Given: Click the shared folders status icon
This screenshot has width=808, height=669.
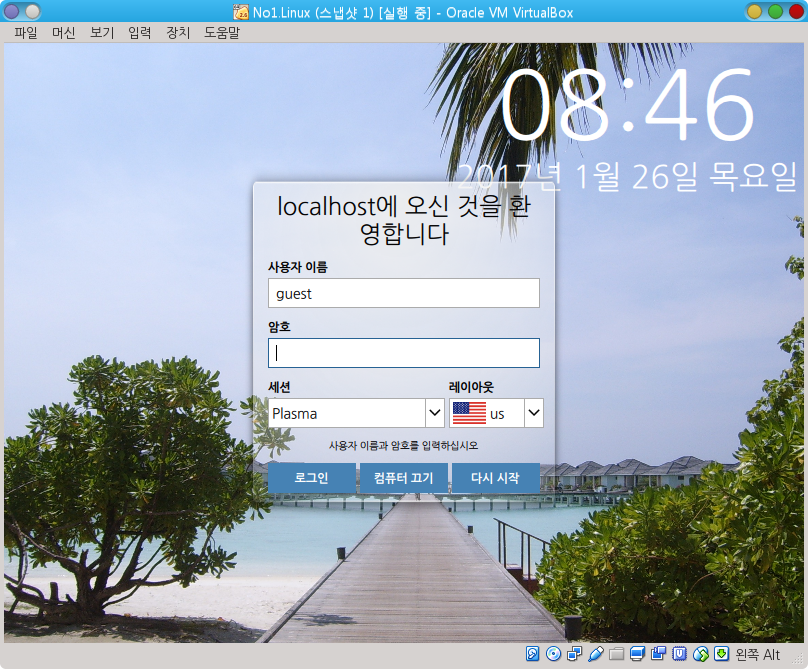Looking at the screenshot, I should (616, 654).
